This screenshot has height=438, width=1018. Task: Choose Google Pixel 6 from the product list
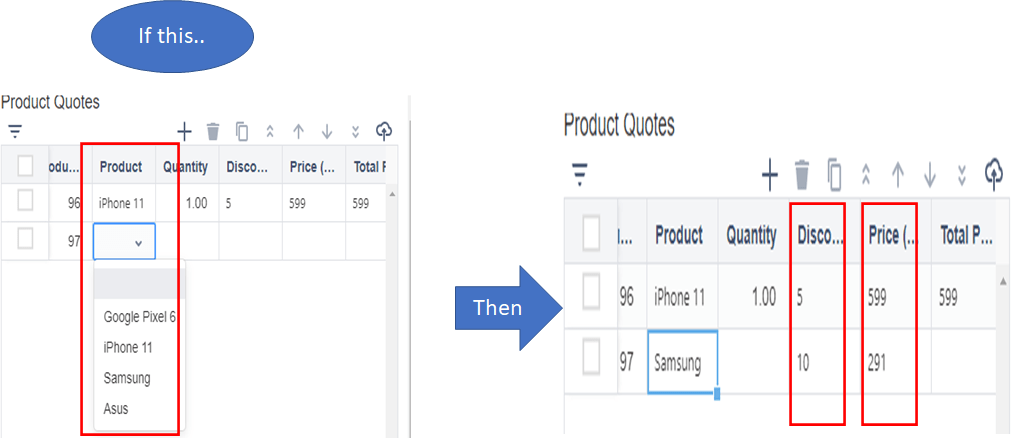[x=140, y=317]
